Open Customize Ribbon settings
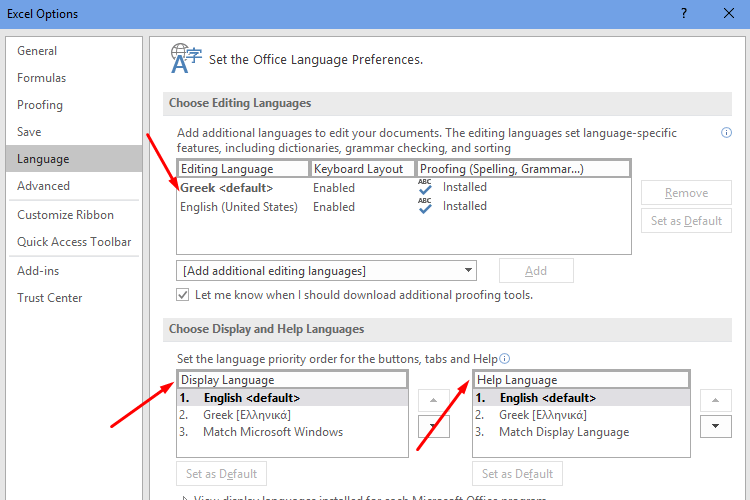The image size is (750, 500). pyautogui.click(x=74, y=215)
